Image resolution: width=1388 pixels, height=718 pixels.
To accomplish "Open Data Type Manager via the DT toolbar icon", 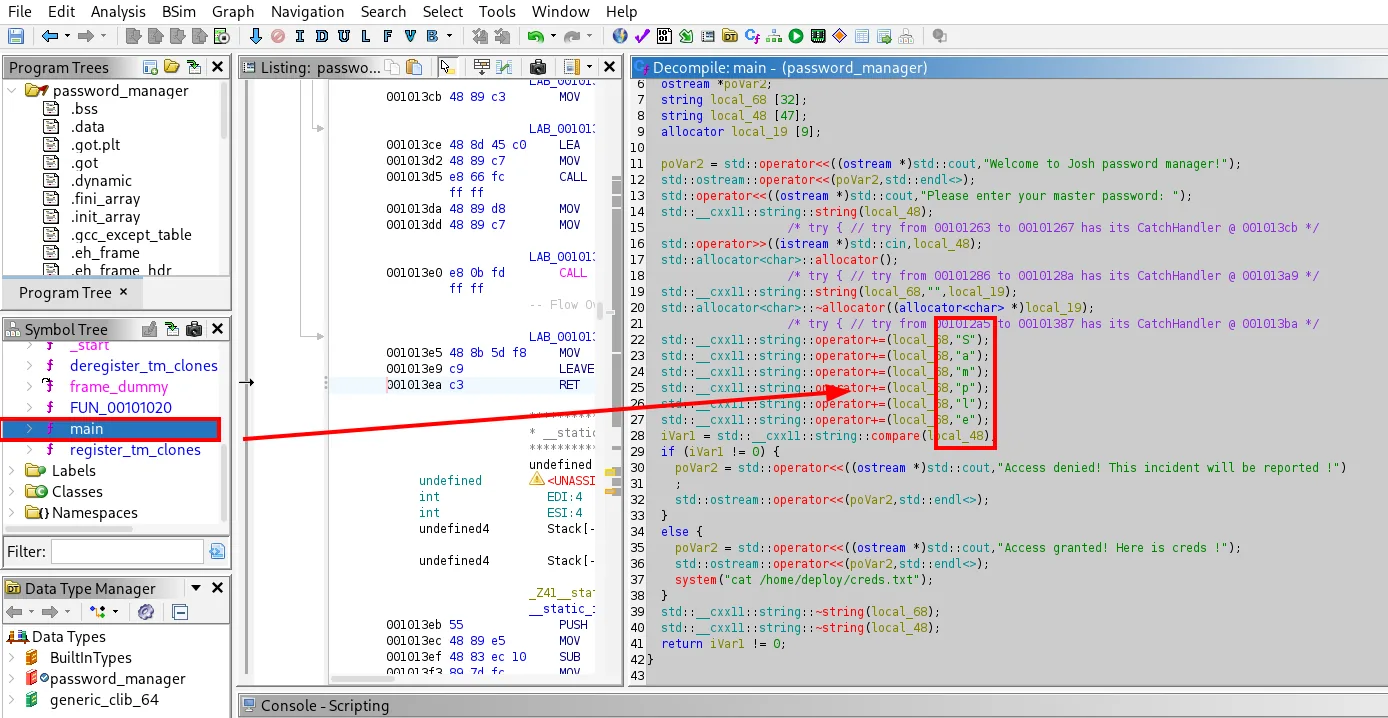I will (x=730, y=36).
